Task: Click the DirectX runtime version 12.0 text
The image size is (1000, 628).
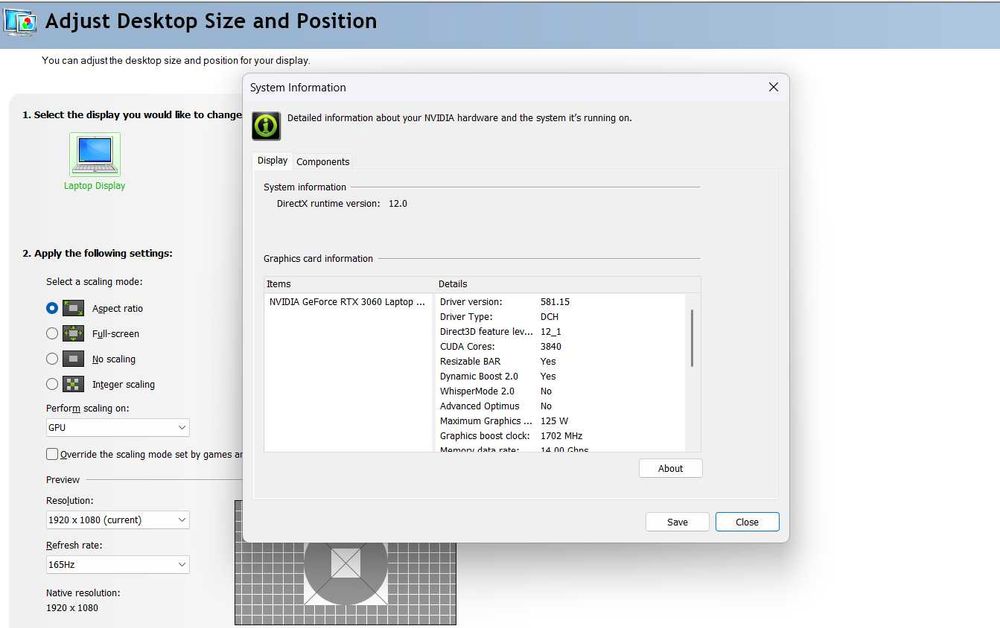Action: click(342, 203)
